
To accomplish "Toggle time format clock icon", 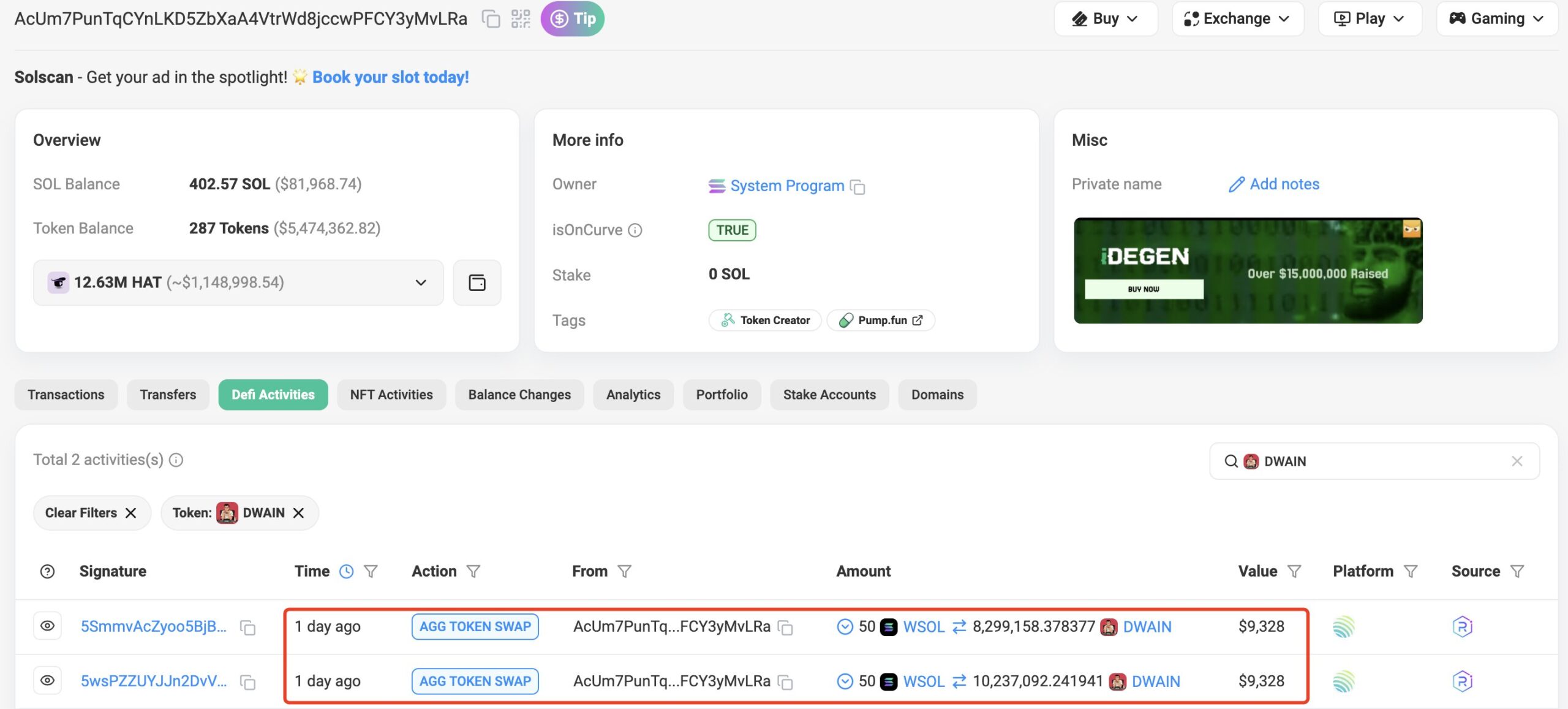I will pos(347,572).
